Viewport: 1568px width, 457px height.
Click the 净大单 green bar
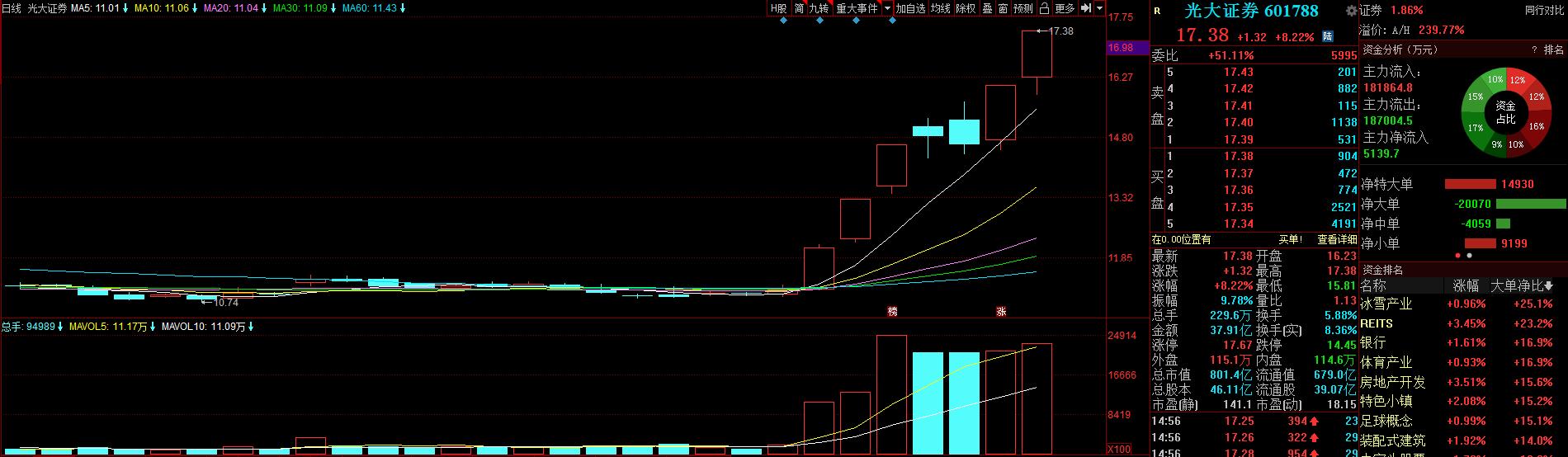point(1531,204)
